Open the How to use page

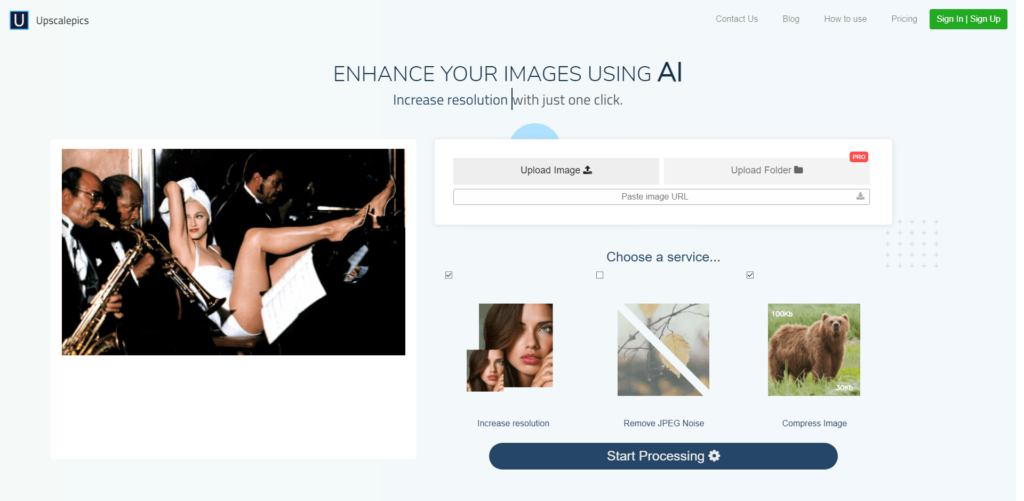point(845,19)
